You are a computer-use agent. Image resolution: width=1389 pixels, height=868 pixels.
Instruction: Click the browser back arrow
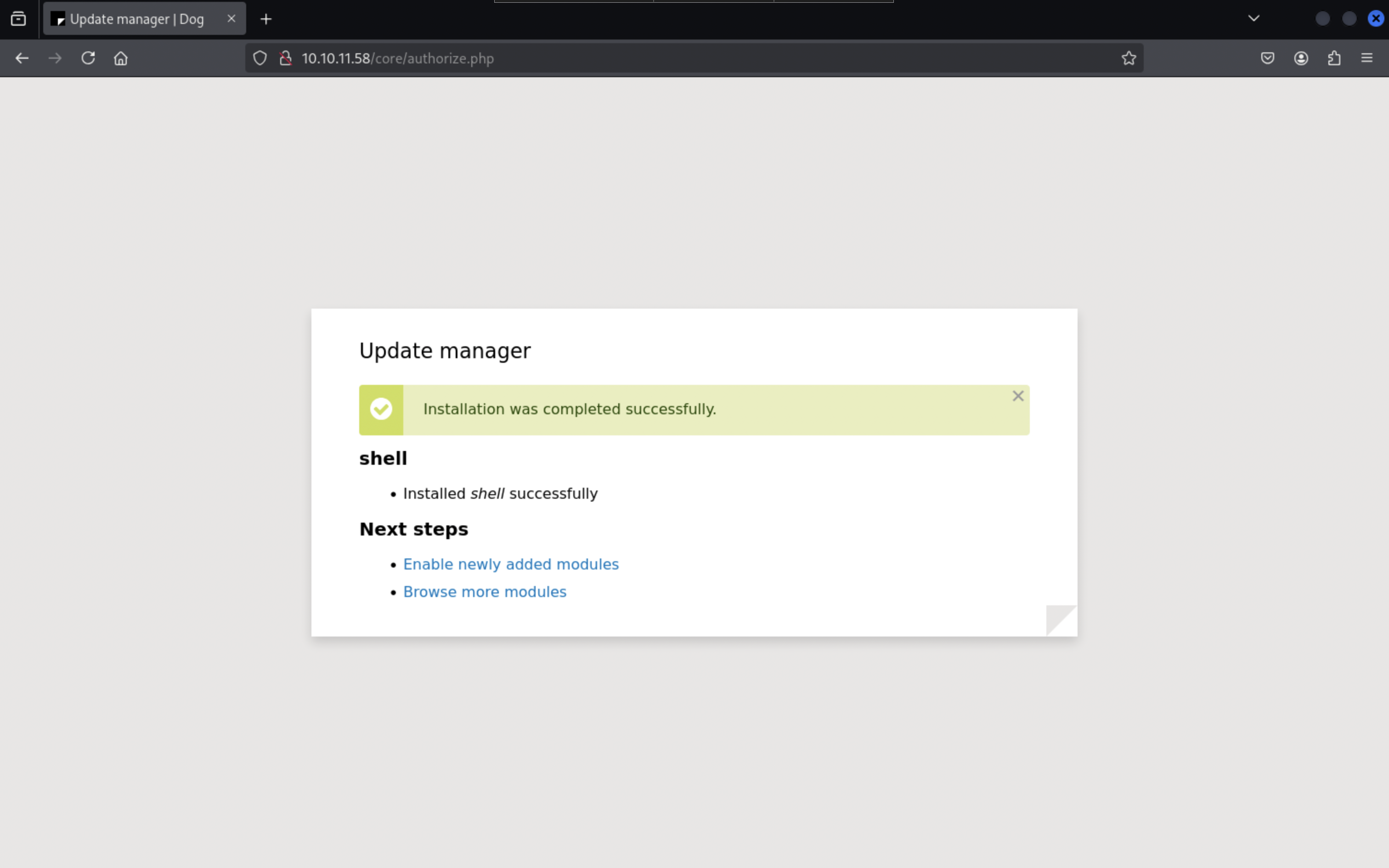(22, 58)
